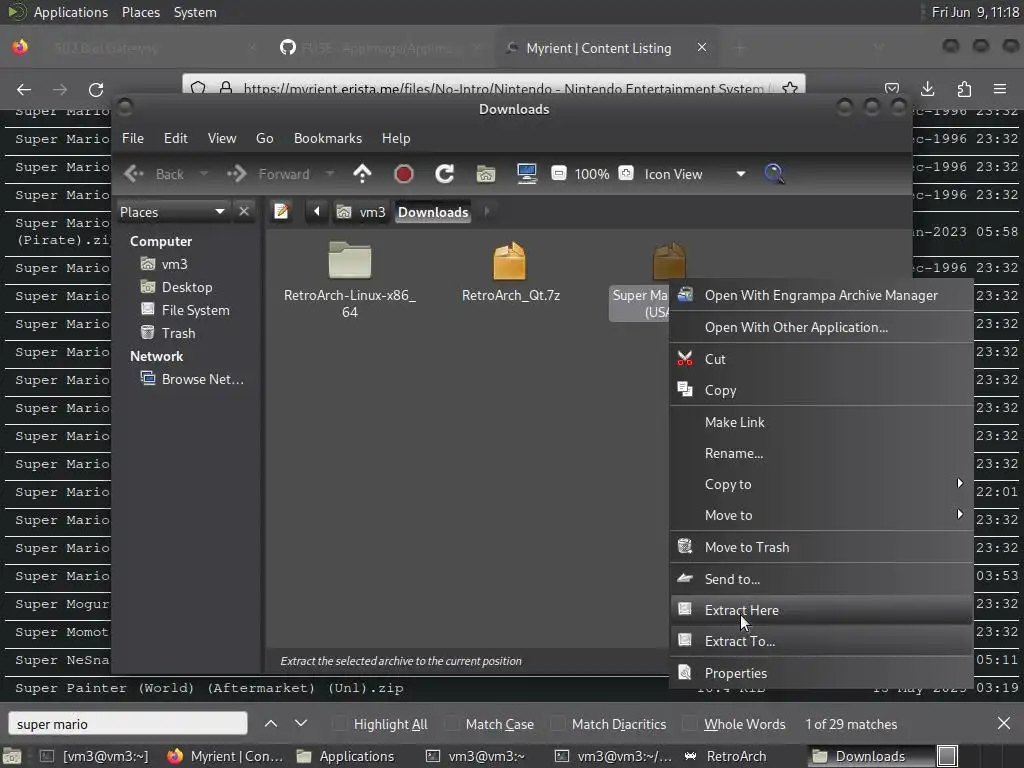1024x768 pixels.
Task: Open File System in sidebar
Action: point(185,310)
